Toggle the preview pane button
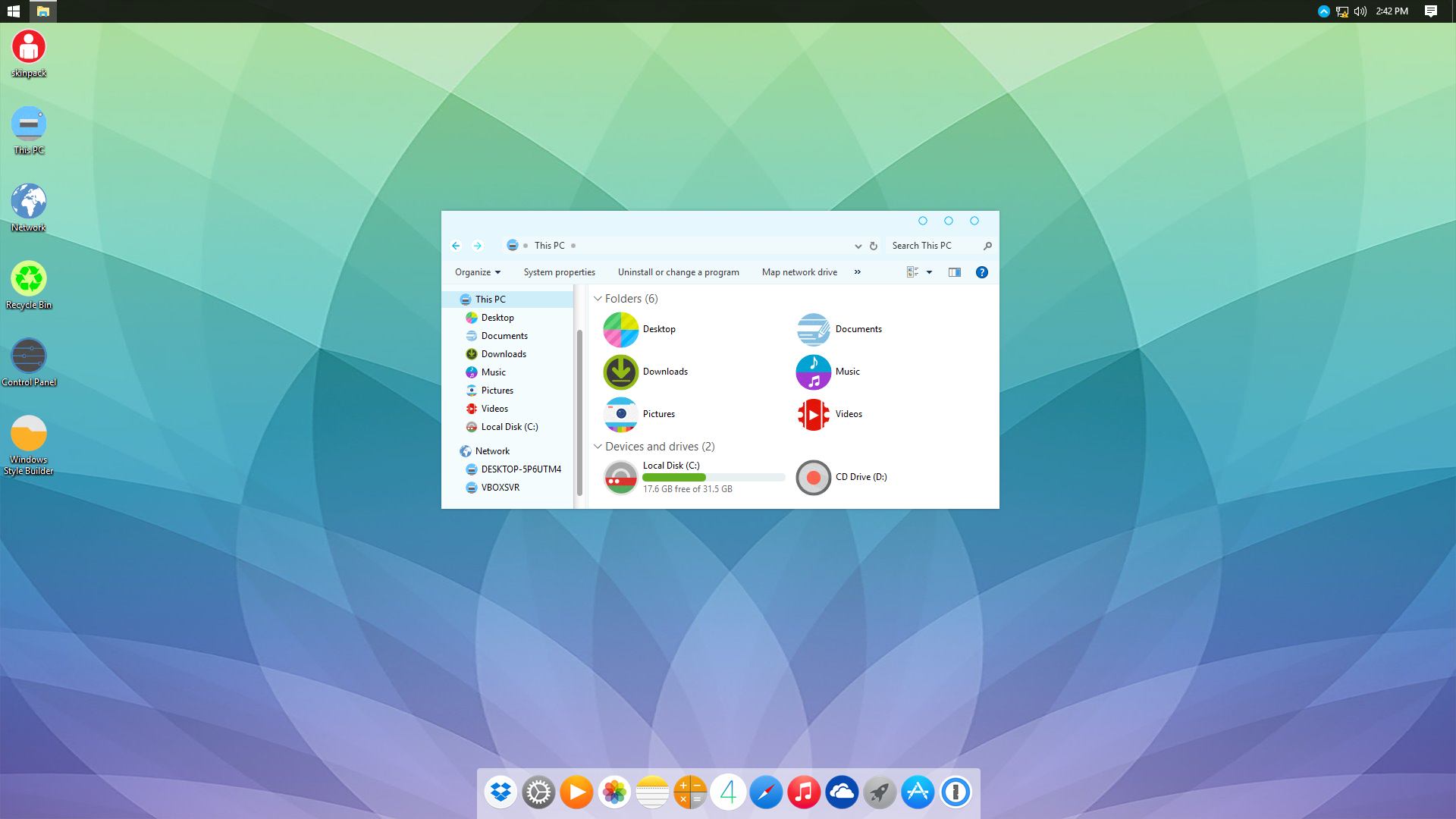 tap(955, 272)
